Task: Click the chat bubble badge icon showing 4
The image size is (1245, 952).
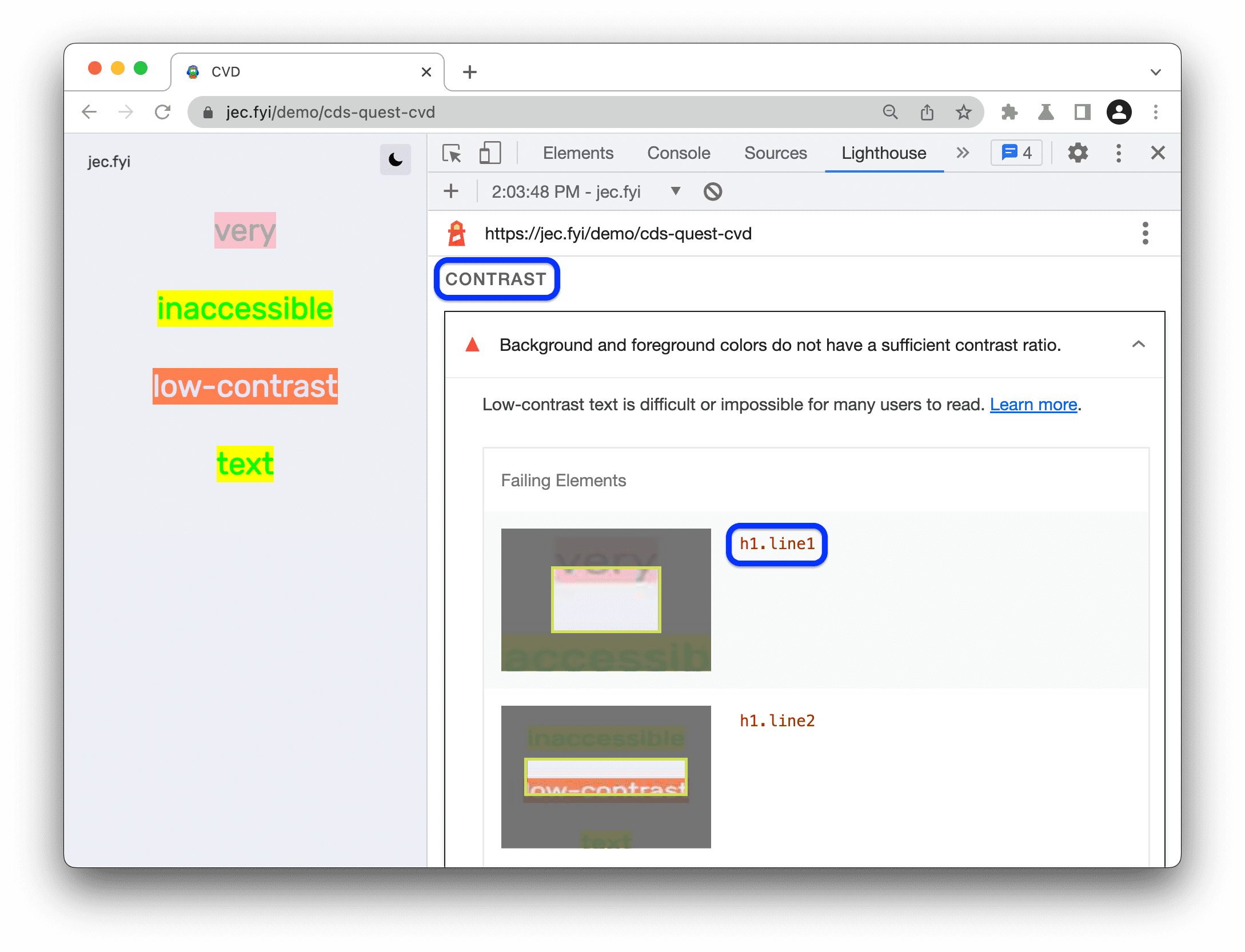Action: 1018,153
